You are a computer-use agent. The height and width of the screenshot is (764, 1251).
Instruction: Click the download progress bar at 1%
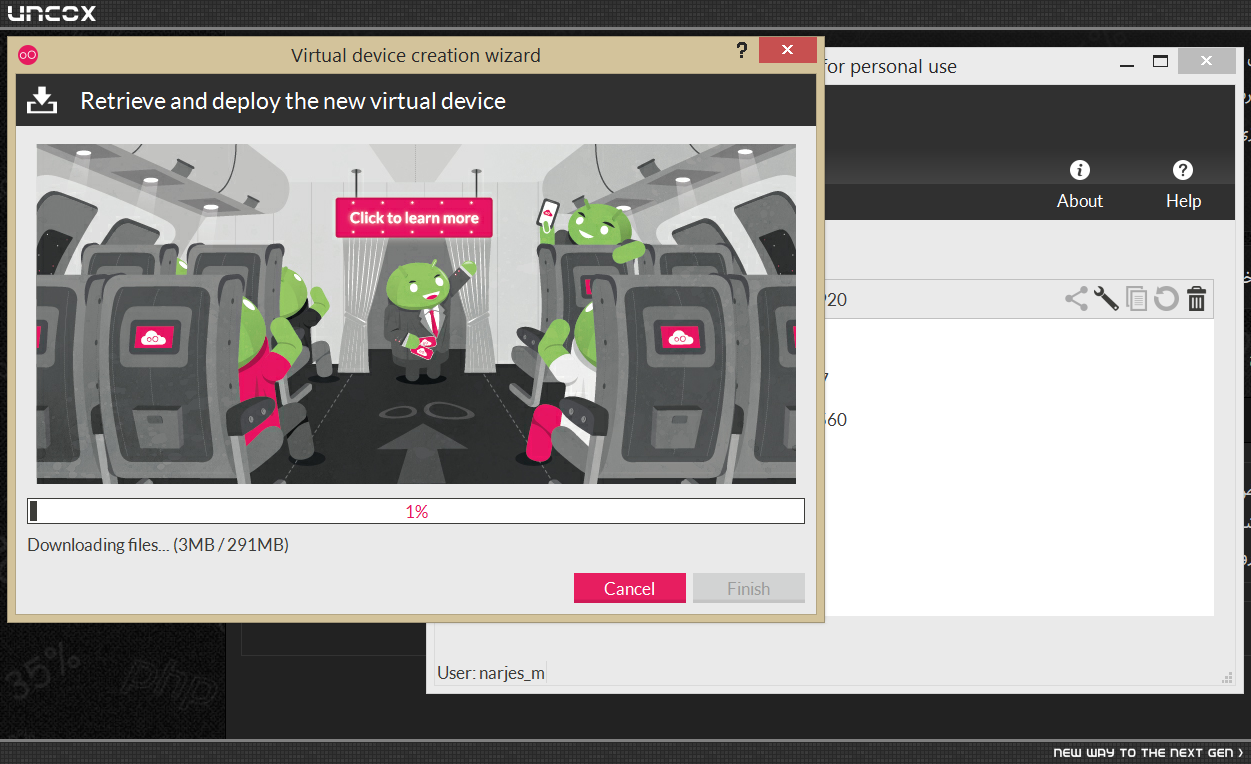[416, 511]
